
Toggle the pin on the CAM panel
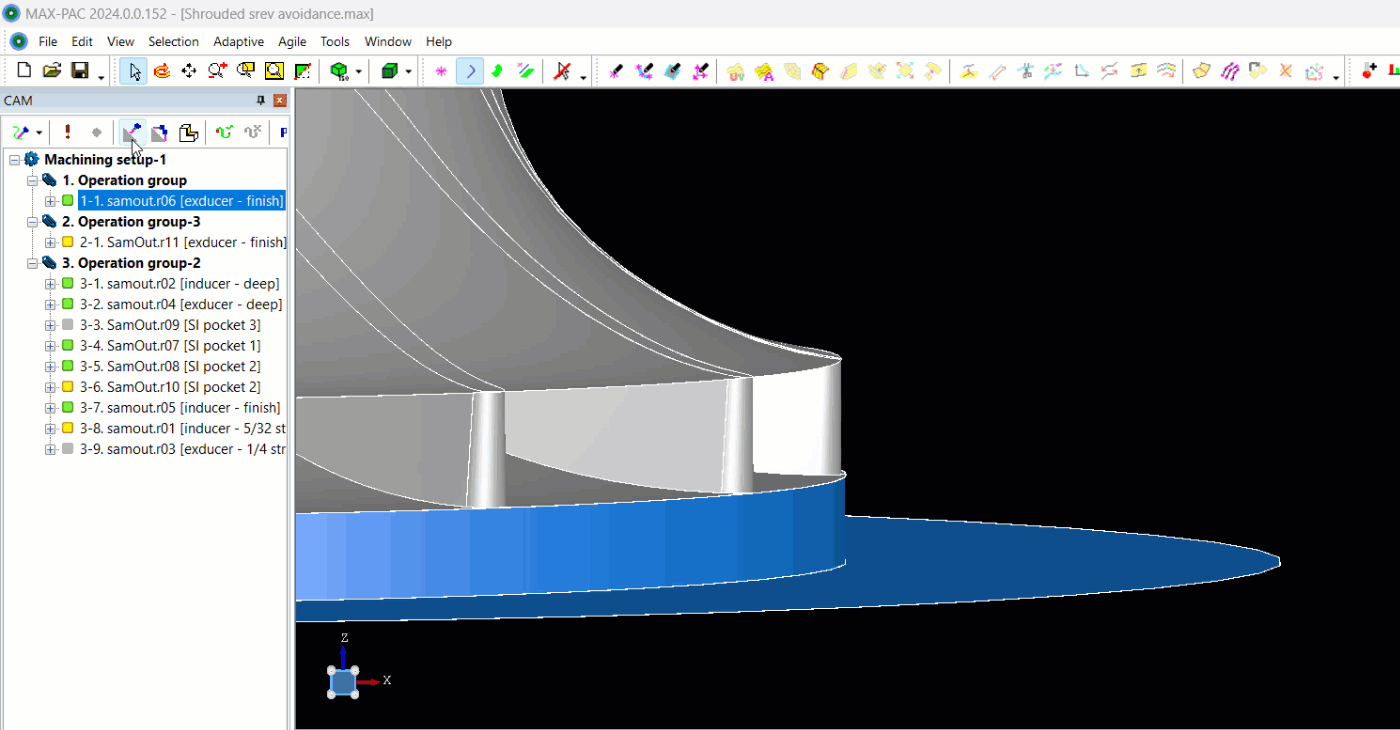tap(261, 100)
